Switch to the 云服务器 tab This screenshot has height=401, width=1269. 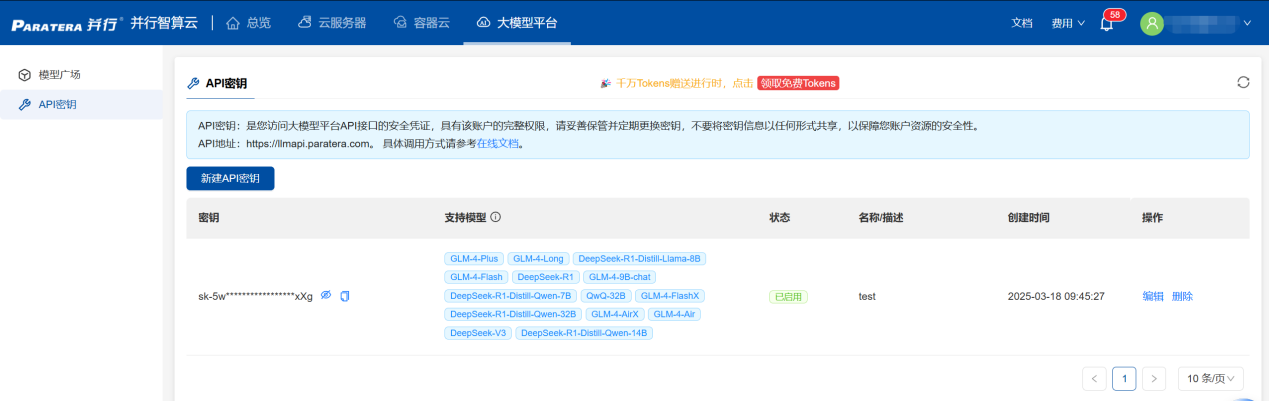tap(333, 22)
